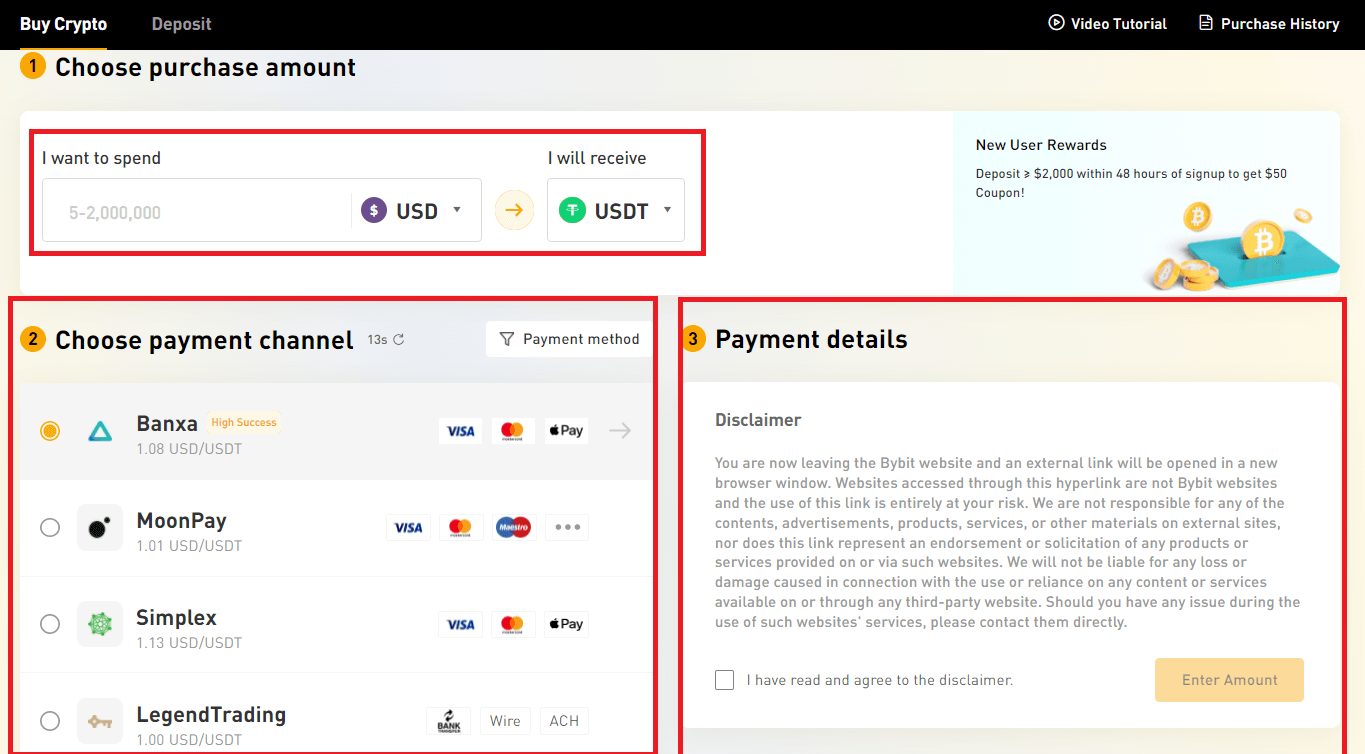The image size is (1365, 754).
Task: Select the Buy Crypto tab
Action: (x=63, y=23)
